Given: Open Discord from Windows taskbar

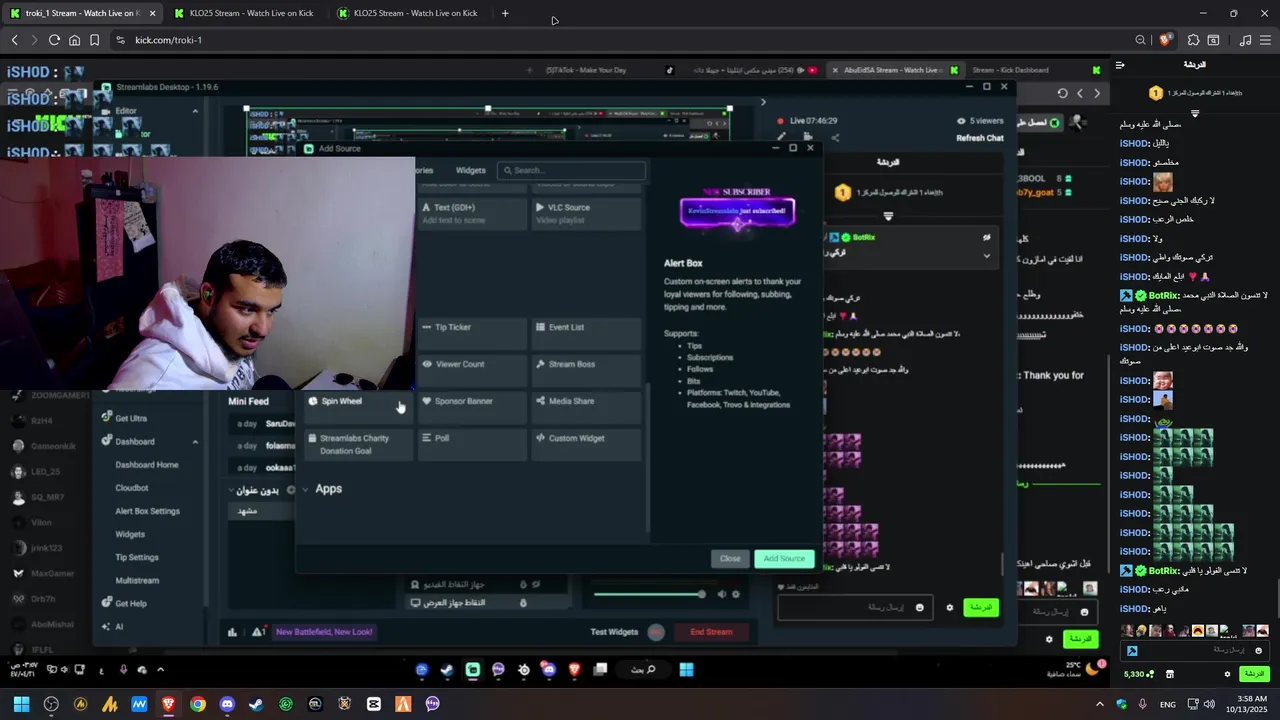Looking at the screenshot, I should click(227, 704).
